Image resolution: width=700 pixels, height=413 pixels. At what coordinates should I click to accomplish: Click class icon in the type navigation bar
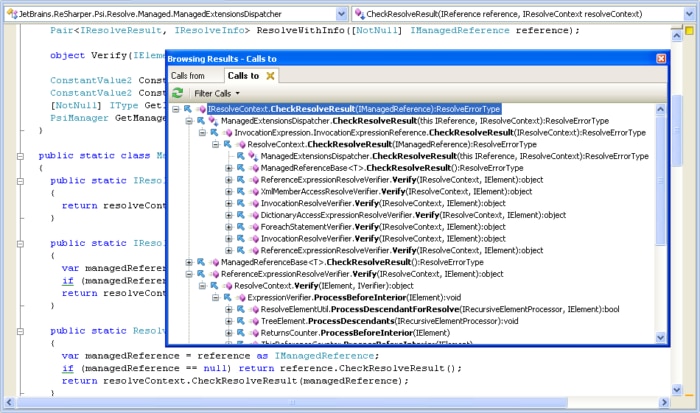click(9, 14)
